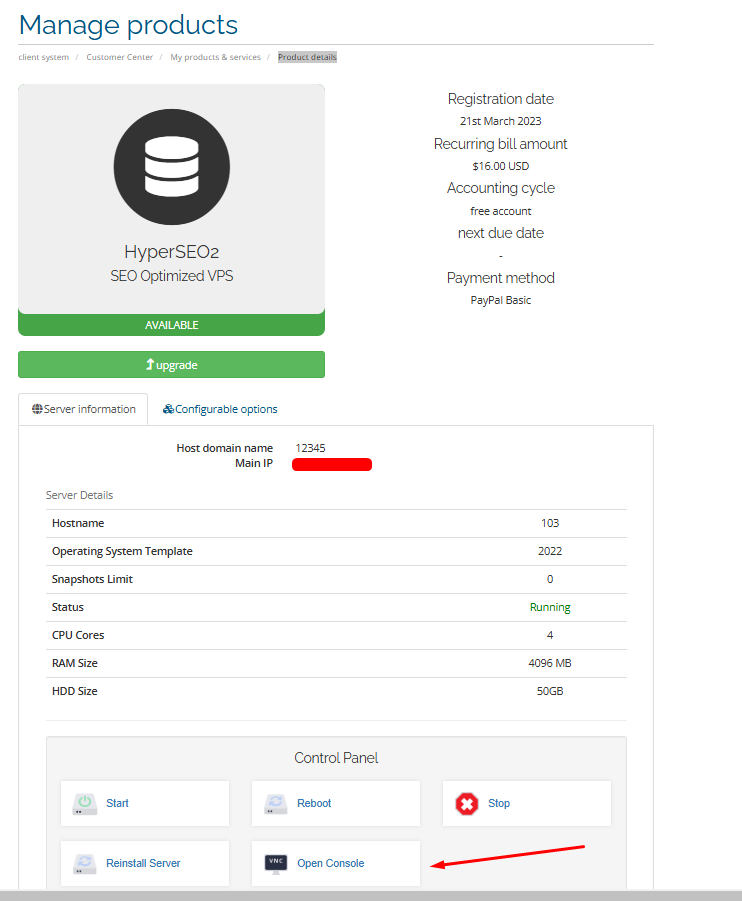Reinstall the server
Image resolution: width=742 pixels, height=901 pixels.
coord(145,864)
